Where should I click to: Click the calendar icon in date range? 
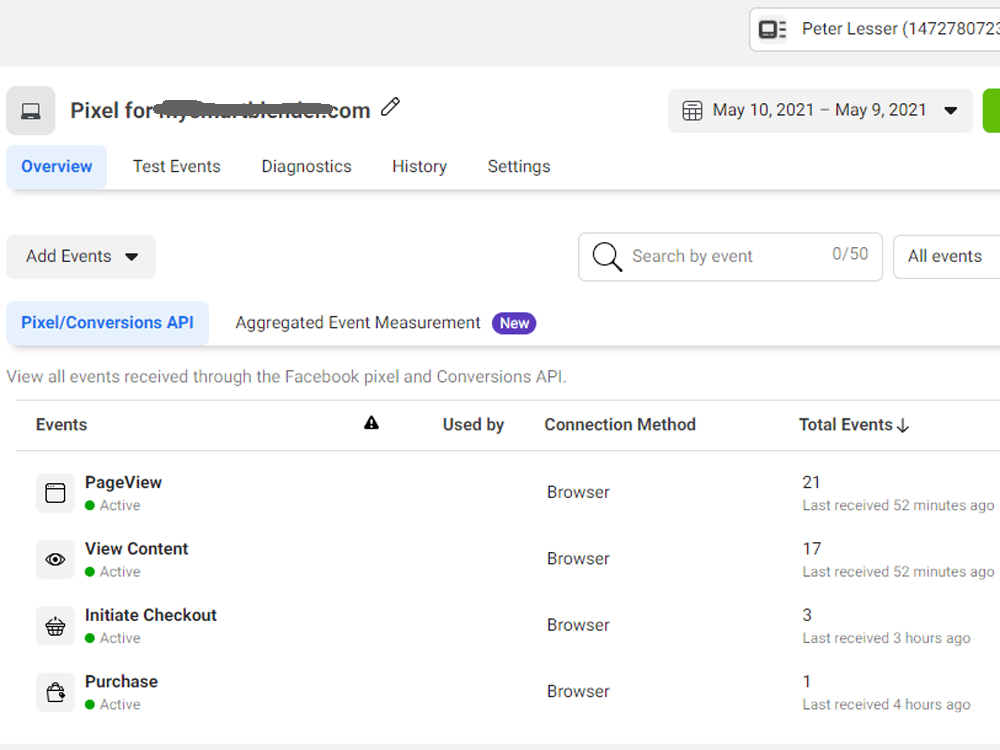pyautogui.click(x=692, y=110)
